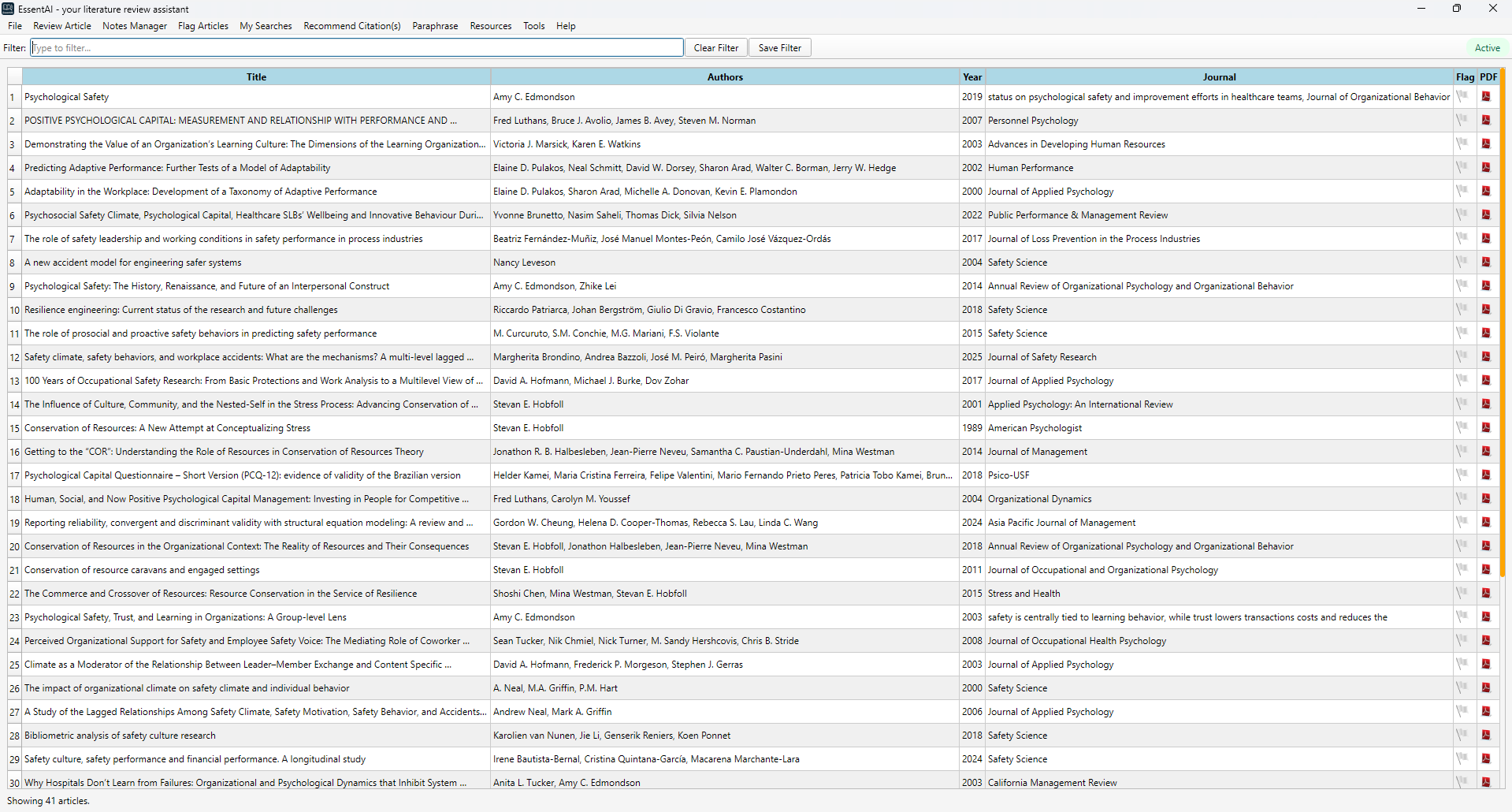Open PDF for Human Performance 2002 article
The width and height of the screenshot is (1512, 812).
click(1486, 168)
